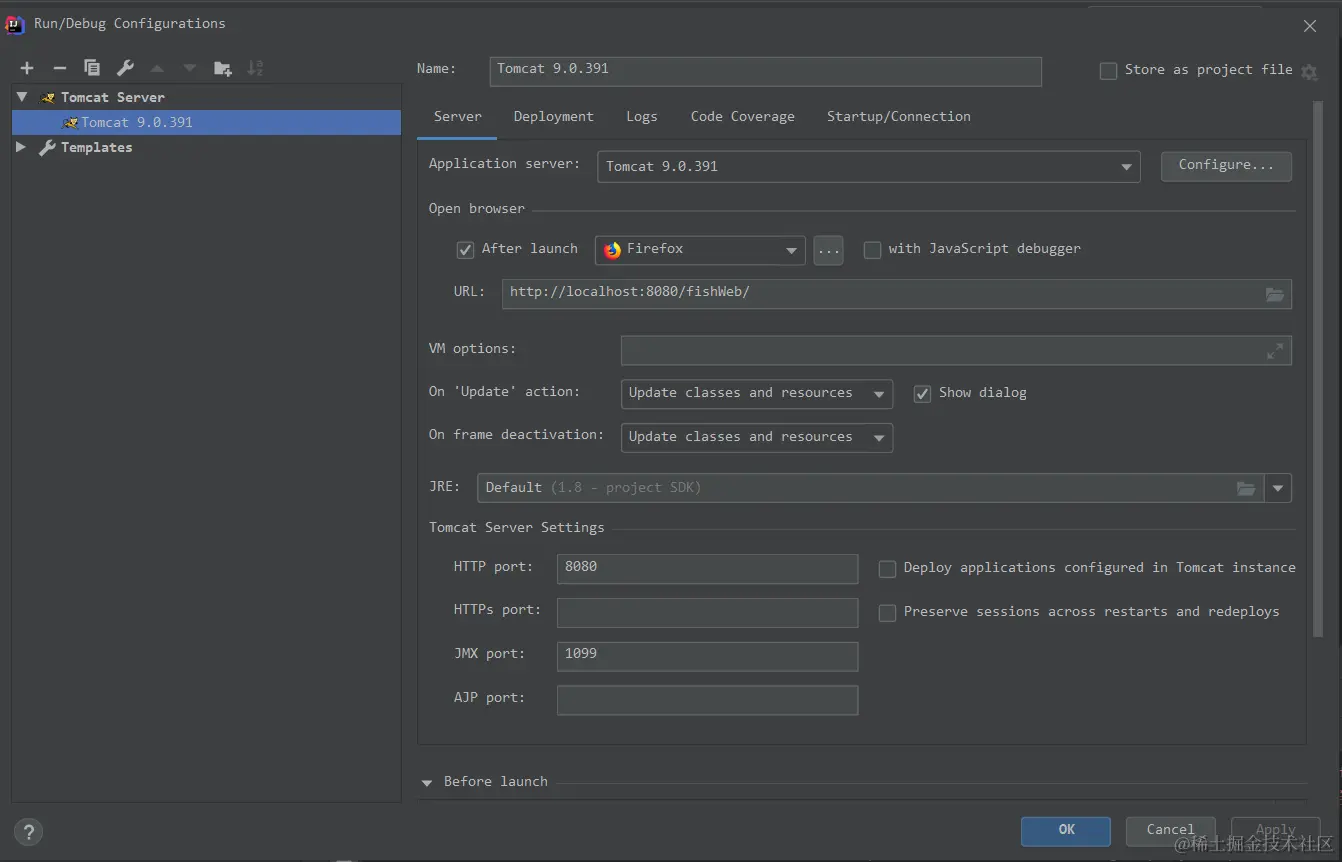The height and width of the screenshot is (862, 1342).
Task: Move configuration down arrow icon
Action: click(x=190, y=68)
